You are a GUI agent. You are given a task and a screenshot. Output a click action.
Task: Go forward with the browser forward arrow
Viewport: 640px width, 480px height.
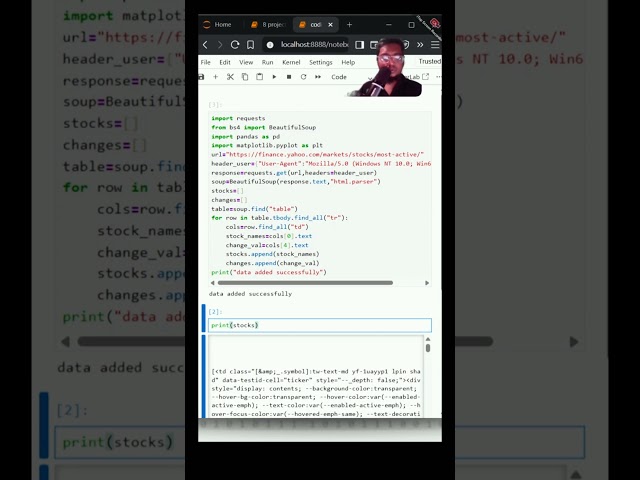220,44
